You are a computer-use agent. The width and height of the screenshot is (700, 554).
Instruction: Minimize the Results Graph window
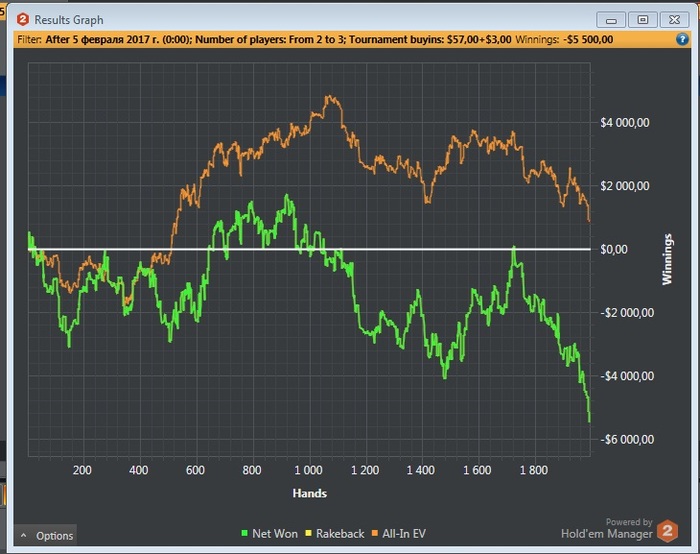pyautogui.click(x=611, y=20)
